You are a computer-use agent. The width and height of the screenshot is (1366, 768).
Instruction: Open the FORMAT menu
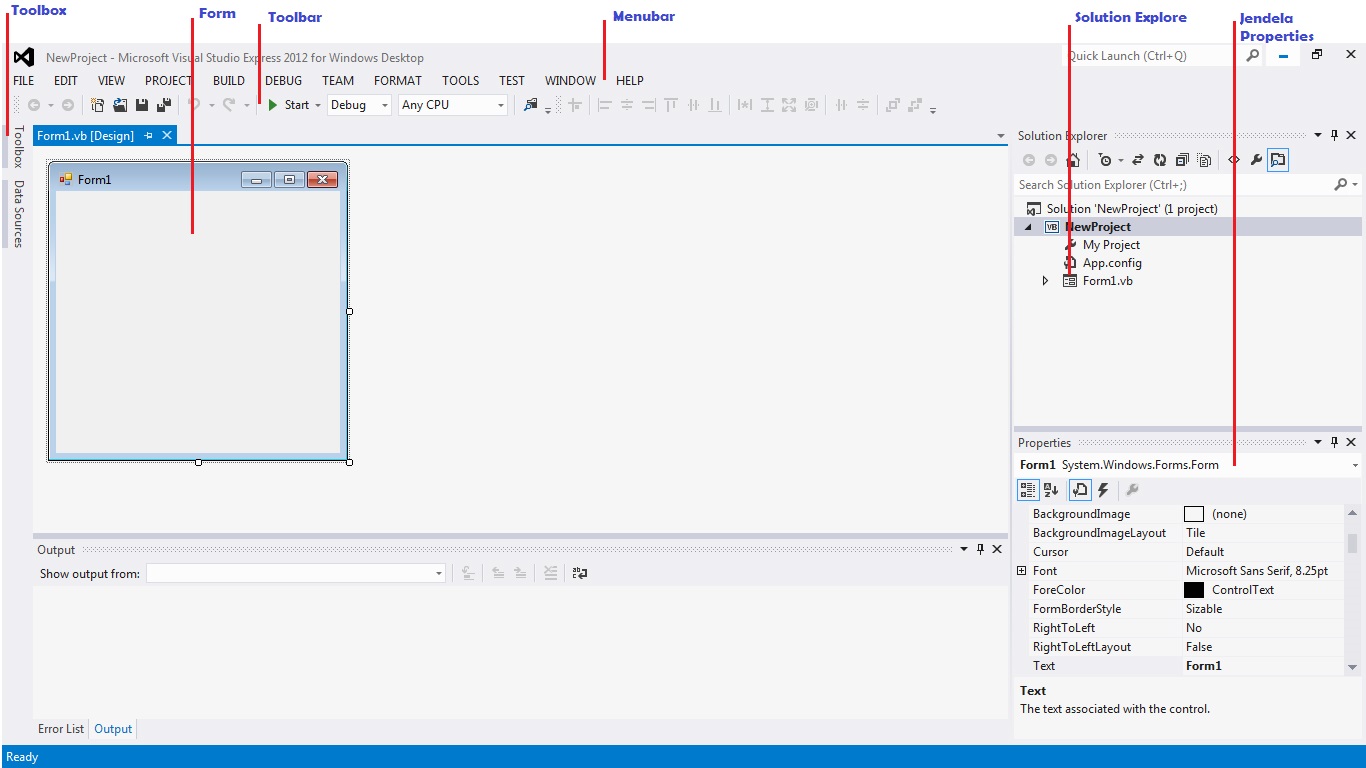(x=398, y=81)
